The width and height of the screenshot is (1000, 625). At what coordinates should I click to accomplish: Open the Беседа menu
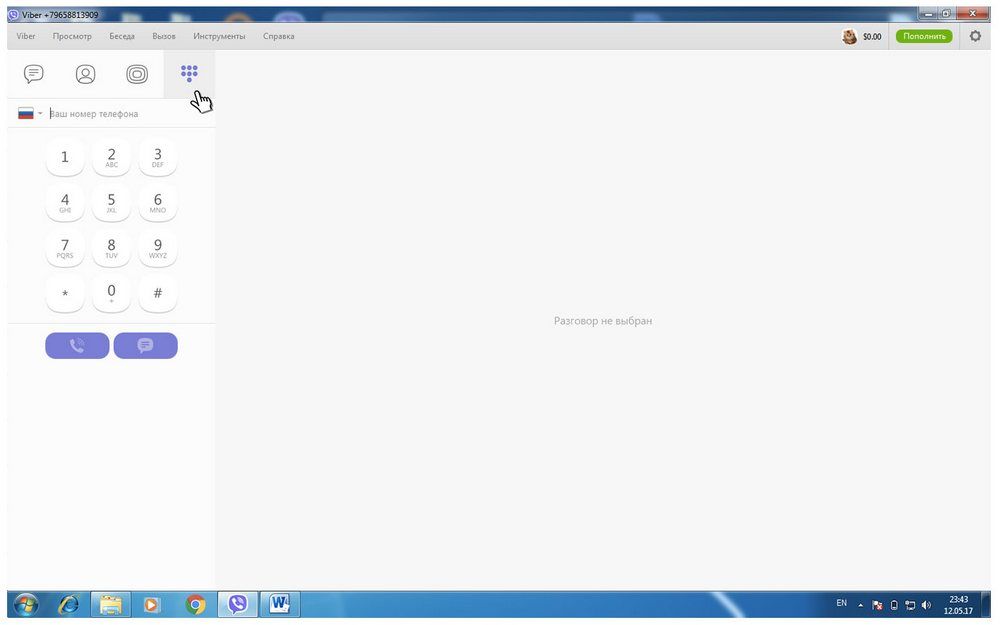point(121,36)
